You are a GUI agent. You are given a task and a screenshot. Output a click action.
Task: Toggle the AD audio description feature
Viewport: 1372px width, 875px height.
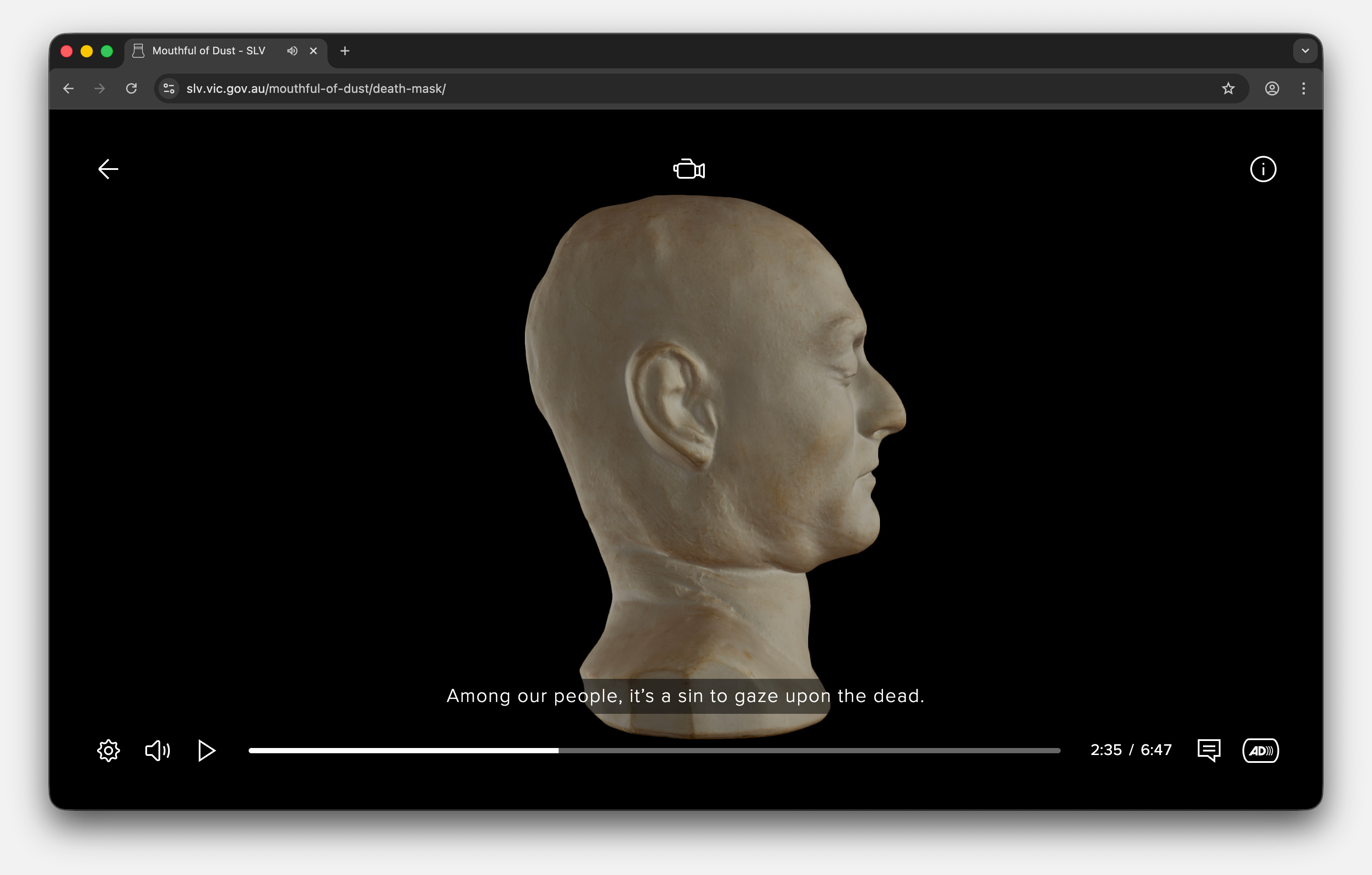(1260, 750)
